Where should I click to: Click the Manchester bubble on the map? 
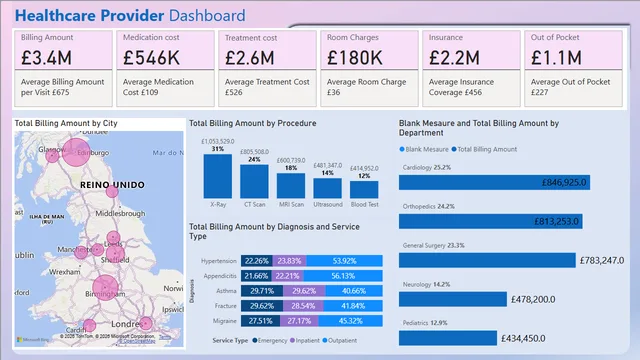[x=81, y=252]
